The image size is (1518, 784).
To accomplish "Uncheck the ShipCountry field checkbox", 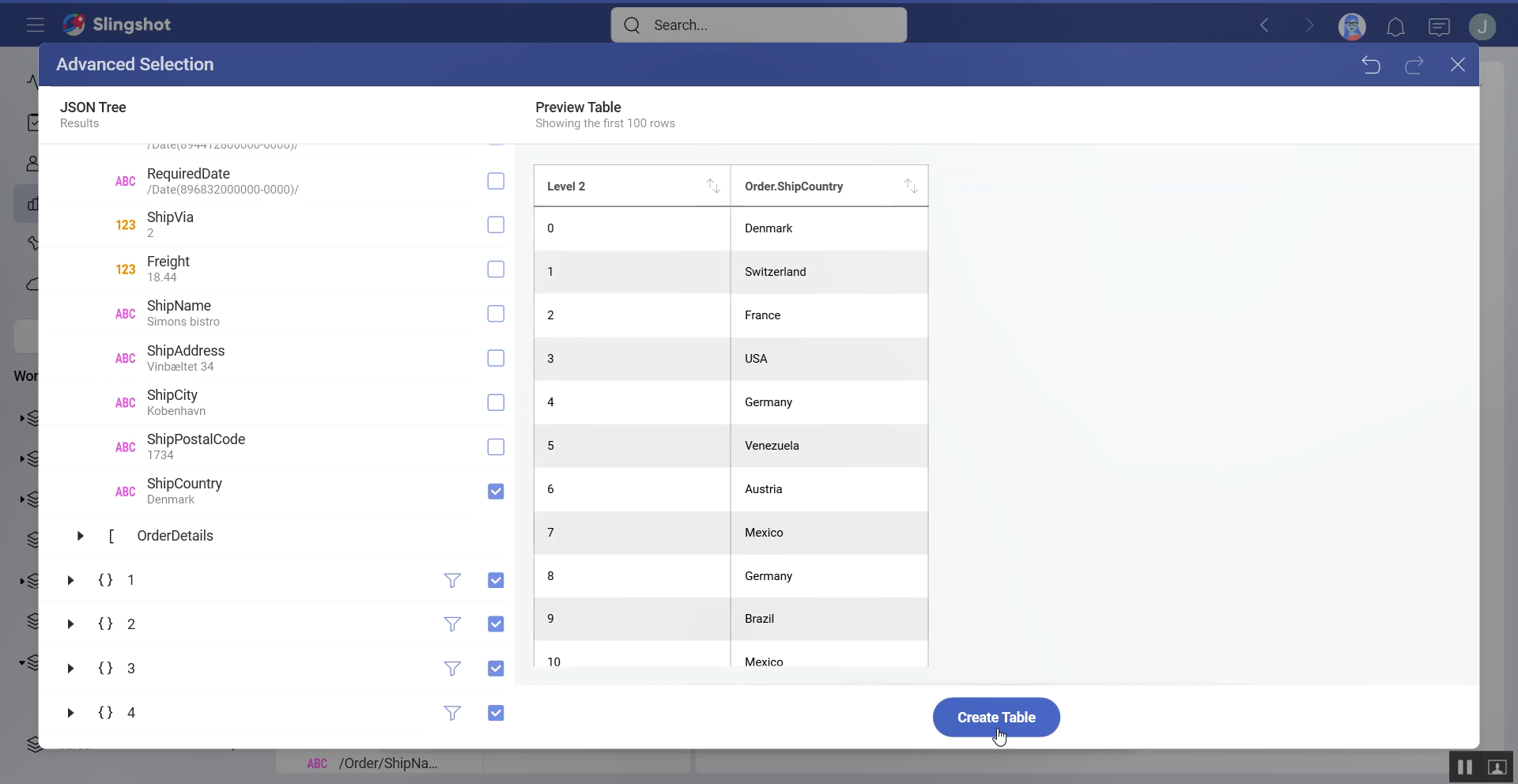I will click(x=496, y=492).
